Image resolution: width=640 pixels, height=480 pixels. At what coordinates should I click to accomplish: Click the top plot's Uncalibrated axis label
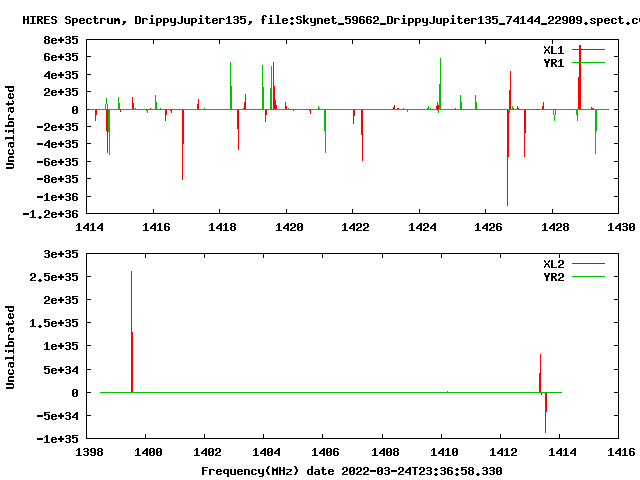(x=10, y=127)
